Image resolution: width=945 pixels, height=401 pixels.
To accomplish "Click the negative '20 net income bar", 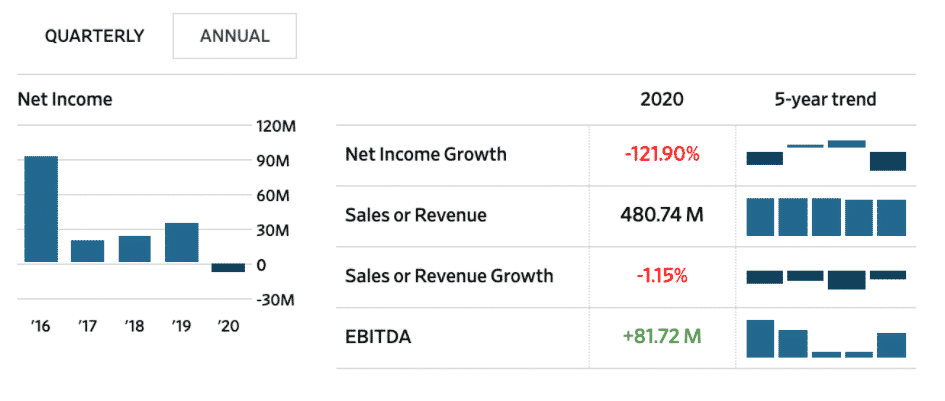I will pyautogui.click(x=228, y=268).
